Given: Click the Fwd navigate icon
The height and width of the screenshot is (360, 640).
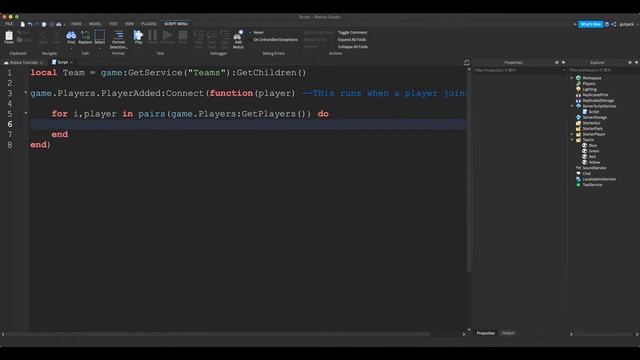Looking at the screenshot, I should coord(56,36).
